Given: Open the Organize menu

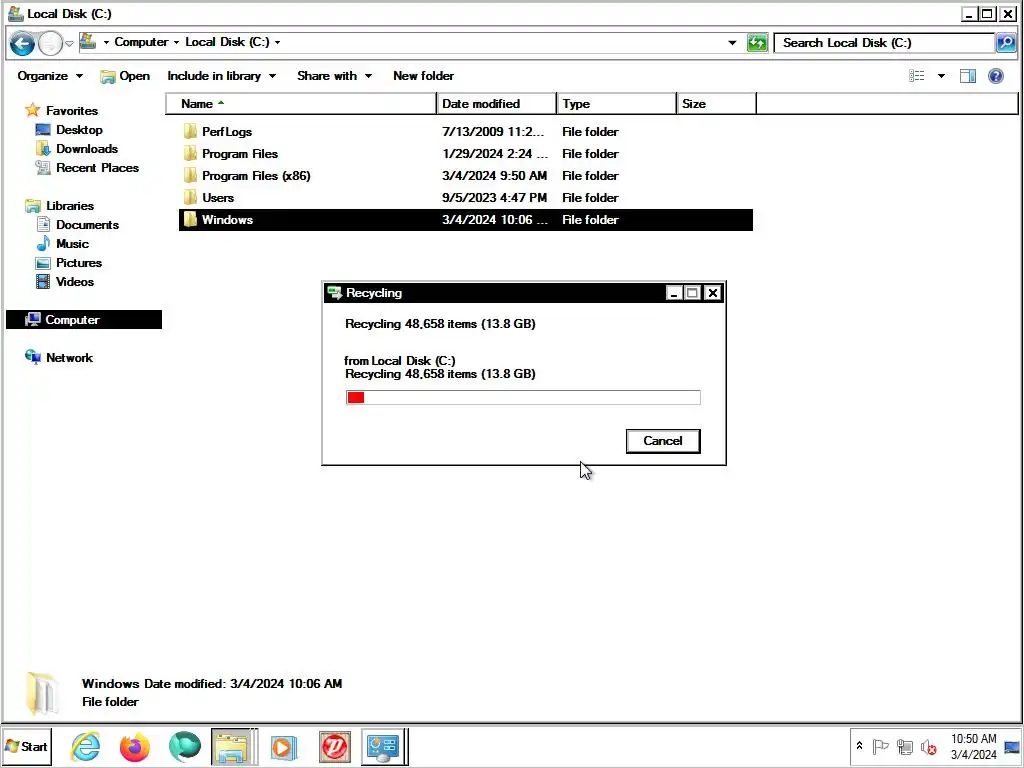Looking at the screenshot, I should coord(50,76).
